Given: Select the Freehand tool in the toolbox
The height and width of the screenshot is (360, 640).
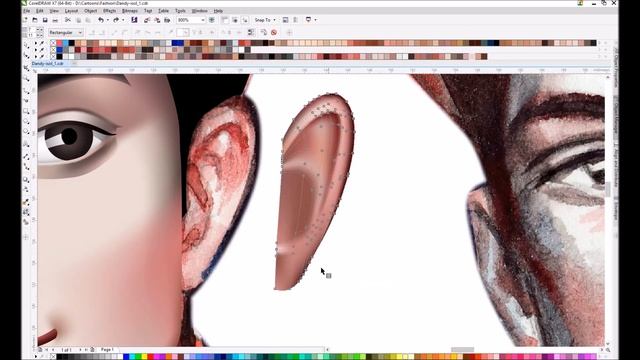Looking at the screenshot, I should (26, 91).
